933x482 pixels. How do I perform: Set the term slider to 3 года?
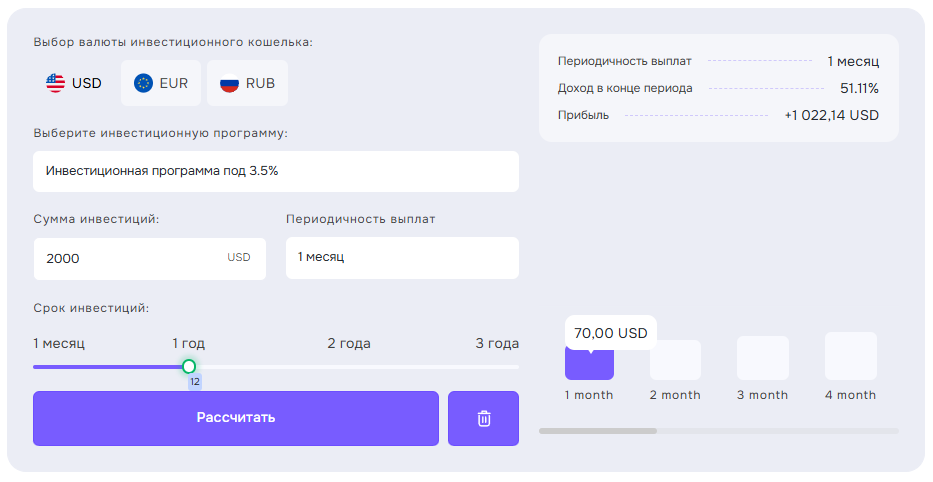(517, 367)
